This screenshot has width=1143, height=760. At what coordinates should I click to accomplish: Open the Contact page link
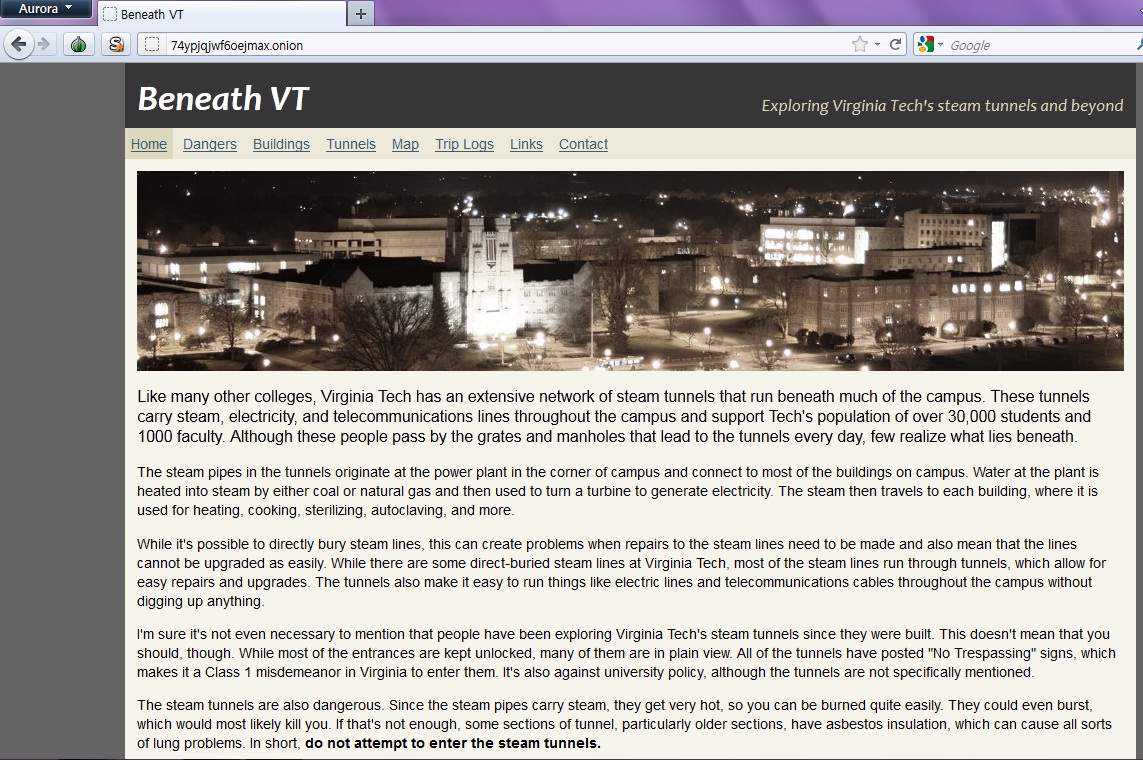pyautogui.click(x=583, y=144)
